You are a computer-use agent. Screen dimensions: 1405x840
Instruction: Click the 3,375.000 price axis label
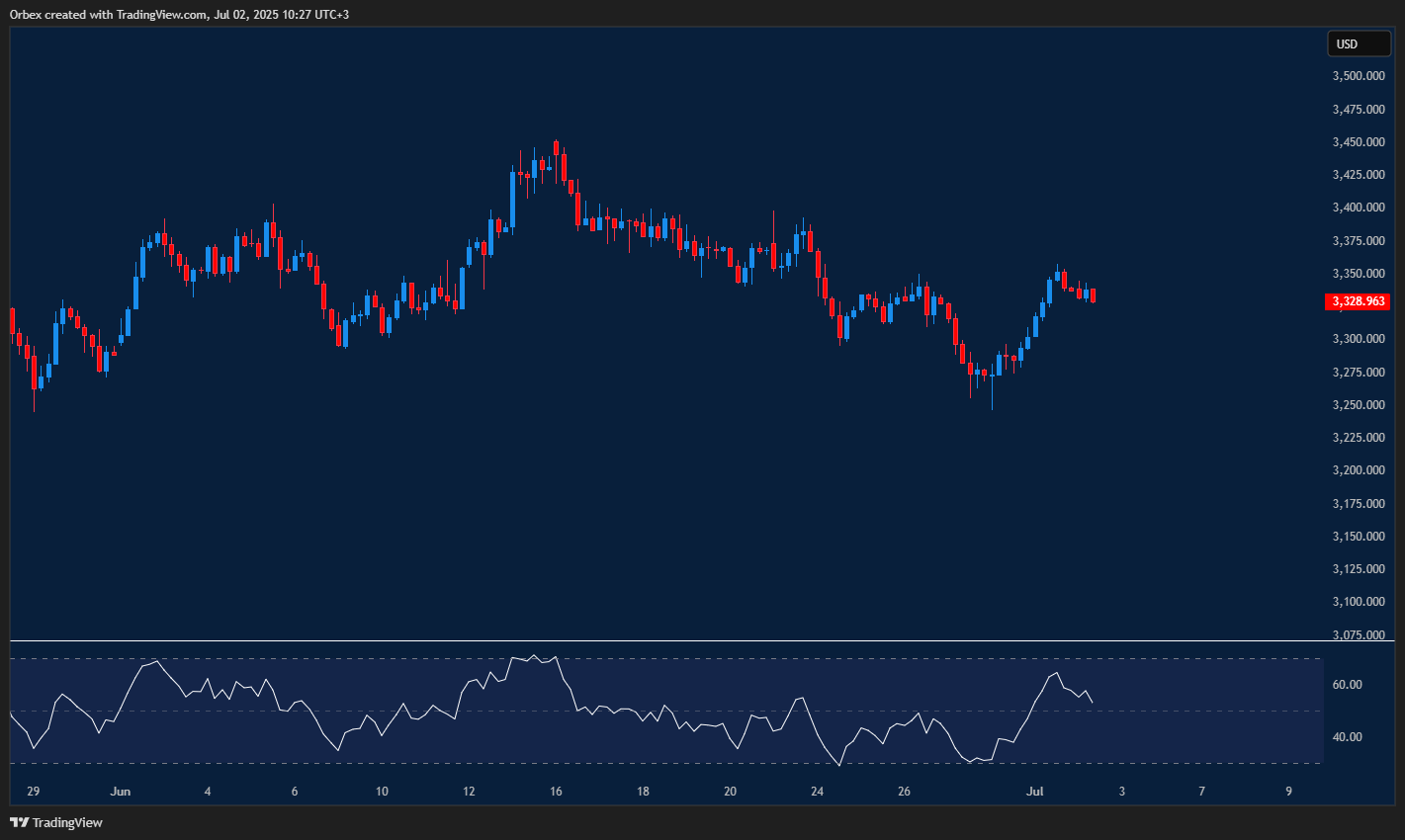1358,241
